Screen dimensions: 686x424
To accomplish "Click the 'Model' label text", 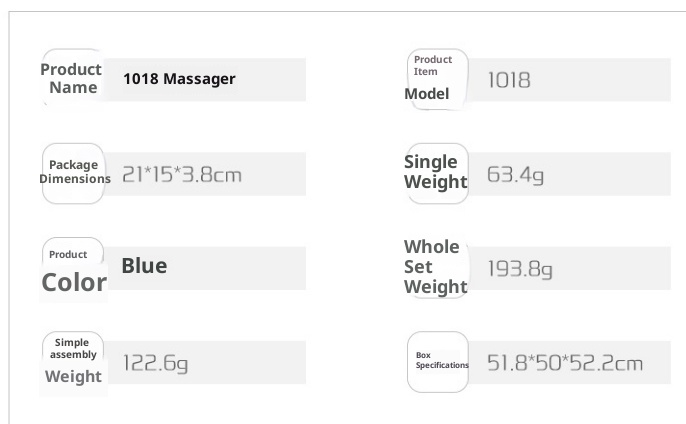I will [x=426, y=94].
